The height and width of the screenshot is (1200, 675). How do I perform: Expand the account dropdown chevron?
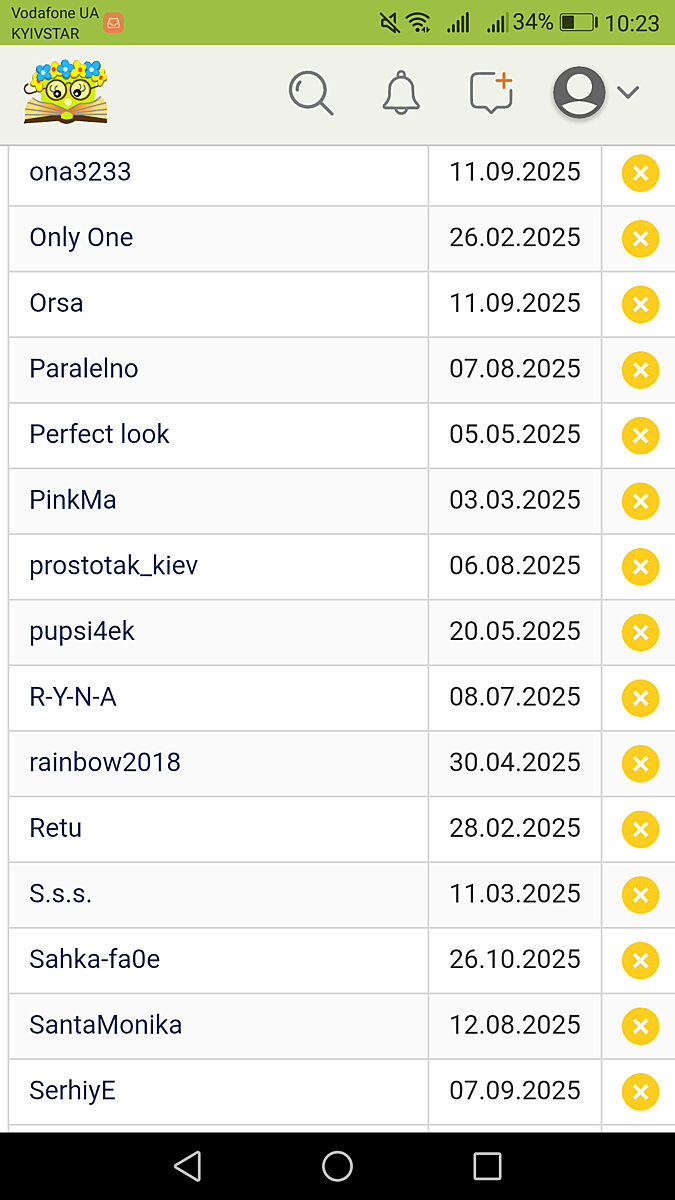click(x=628, y=93)
